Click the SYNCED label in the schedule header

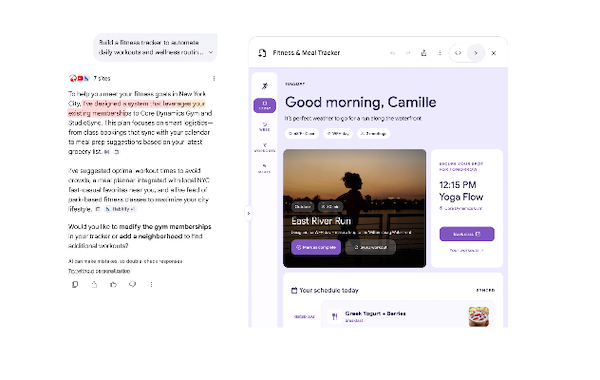[486, 290]
